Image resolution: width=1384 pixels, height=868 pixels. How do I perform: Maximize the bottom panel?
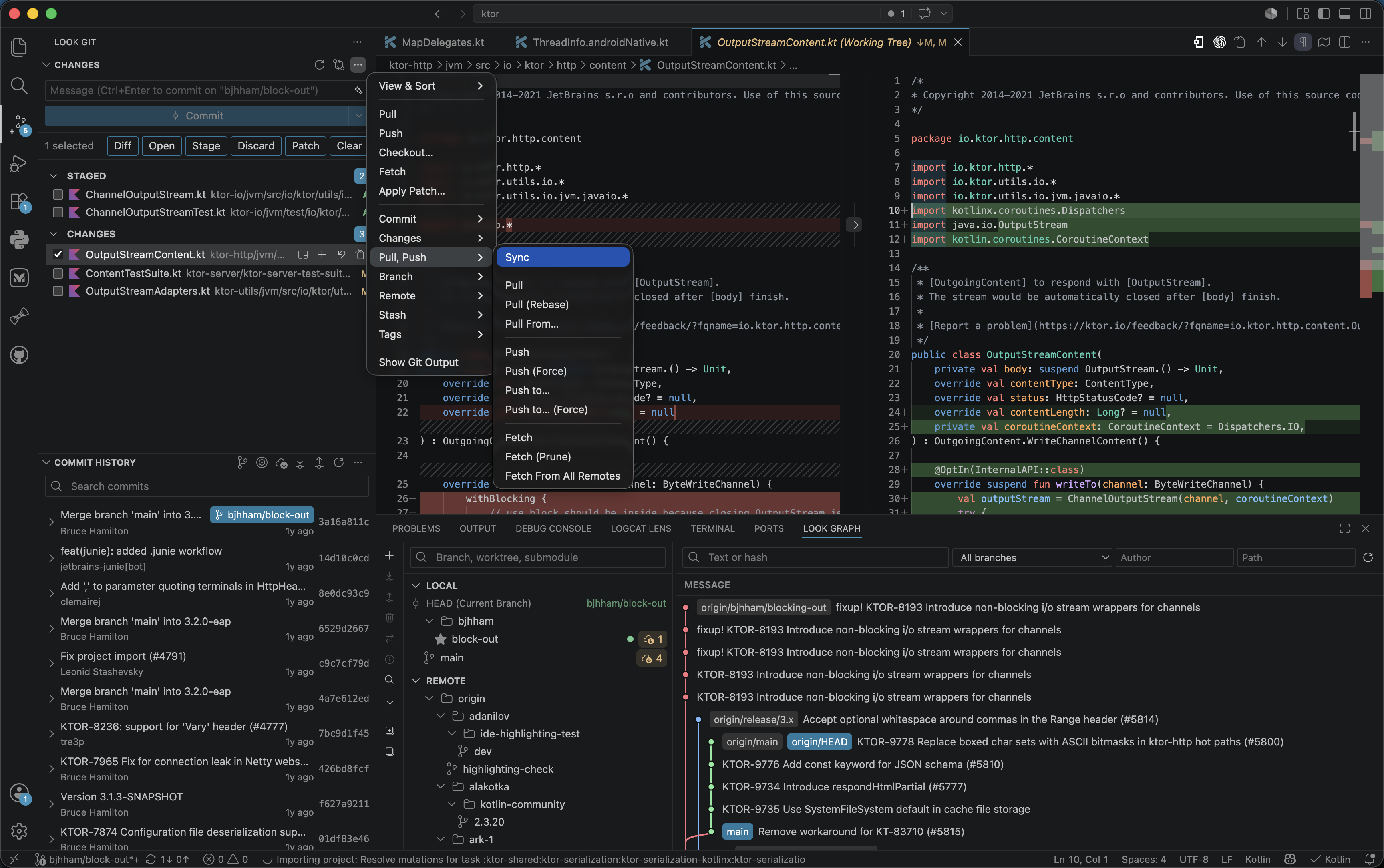click(x=1344, y=529)
